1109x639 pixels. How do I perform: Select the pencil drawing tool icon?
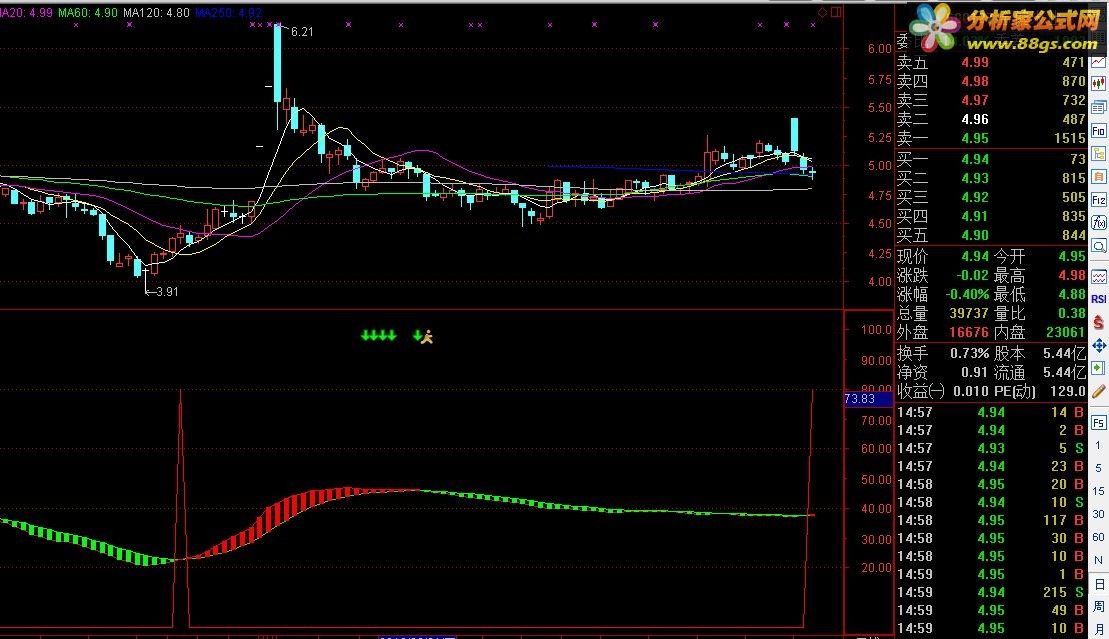(1098, 391)
